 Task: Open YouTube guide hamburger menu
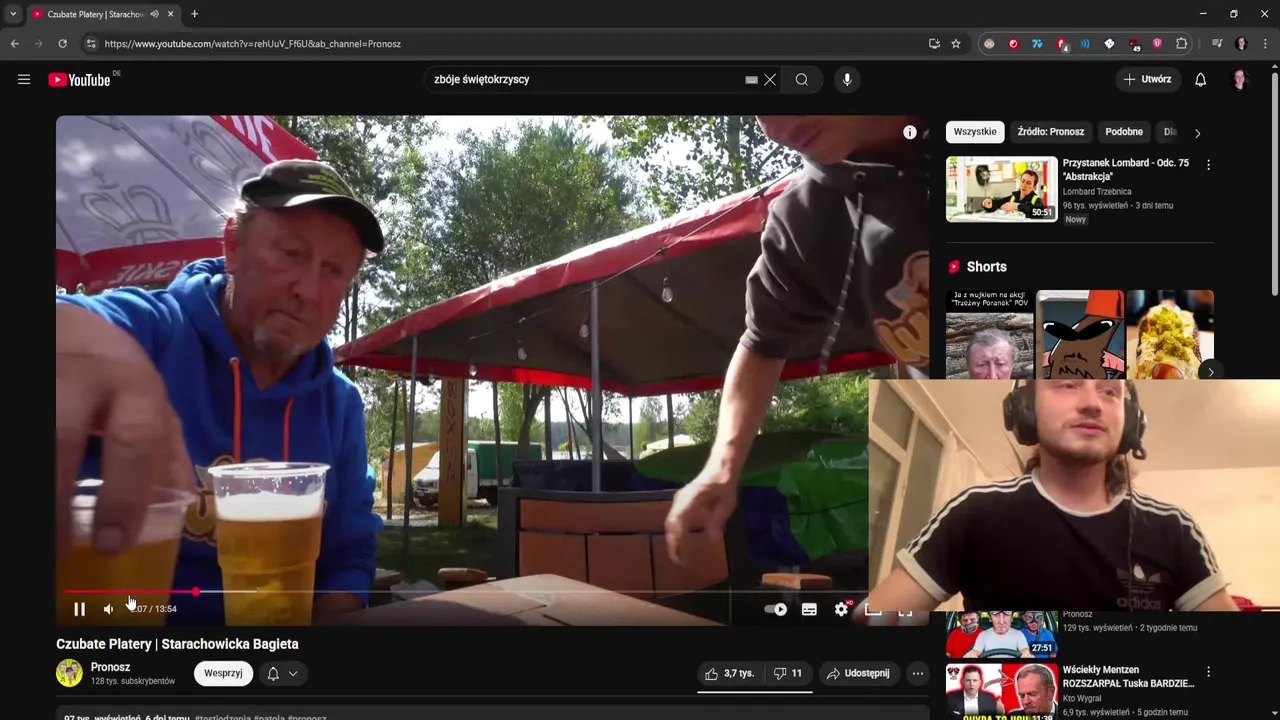click(24, 80)
